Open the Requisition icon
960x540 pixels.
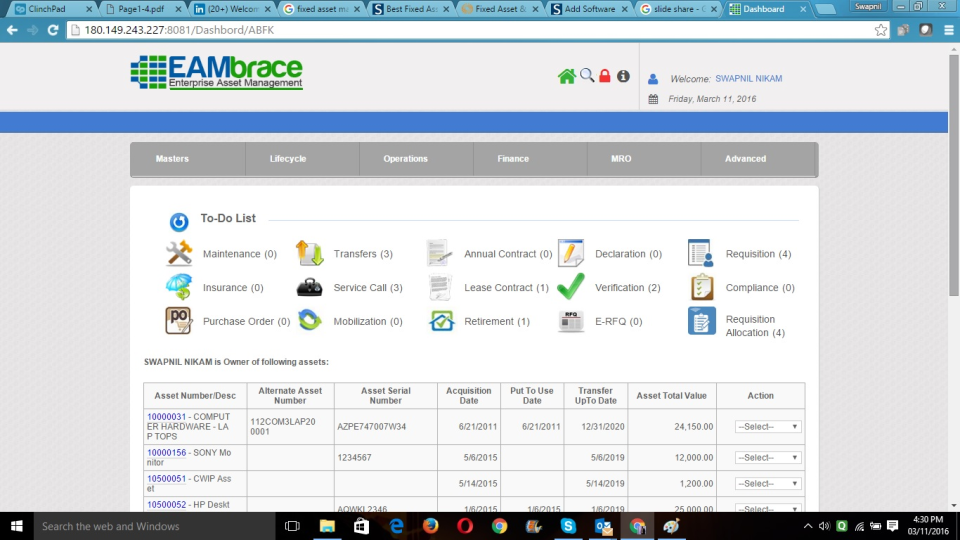coord(701,253)
